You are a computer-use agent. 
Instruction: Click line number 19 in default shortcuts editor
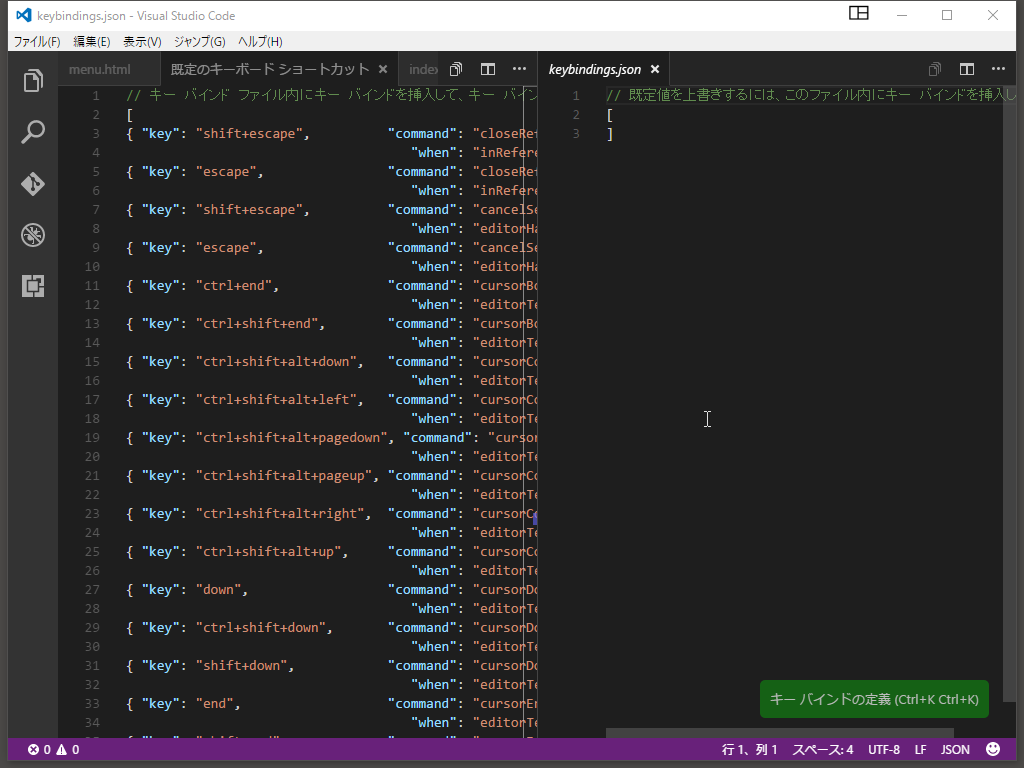(92, 438)
